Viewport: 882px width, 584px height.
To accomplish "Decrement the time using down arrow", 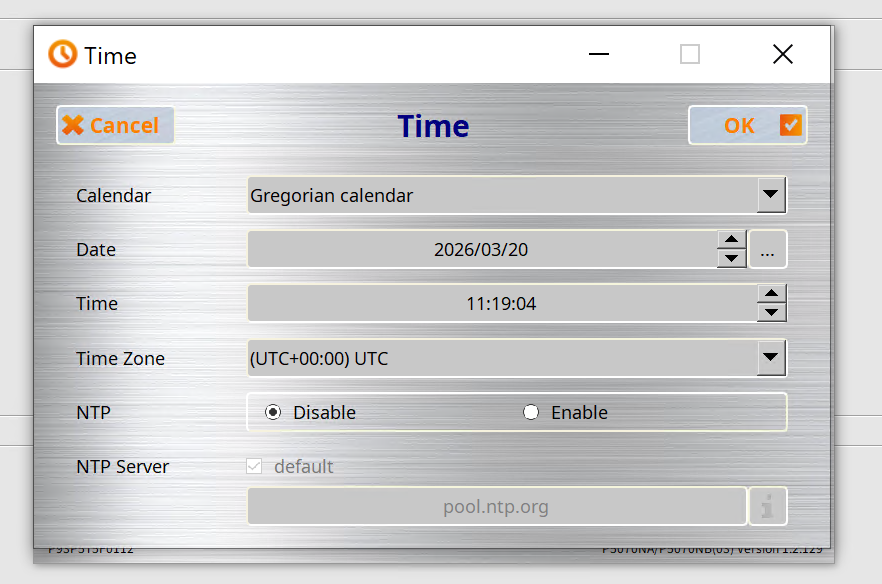I will coord(770,312).
